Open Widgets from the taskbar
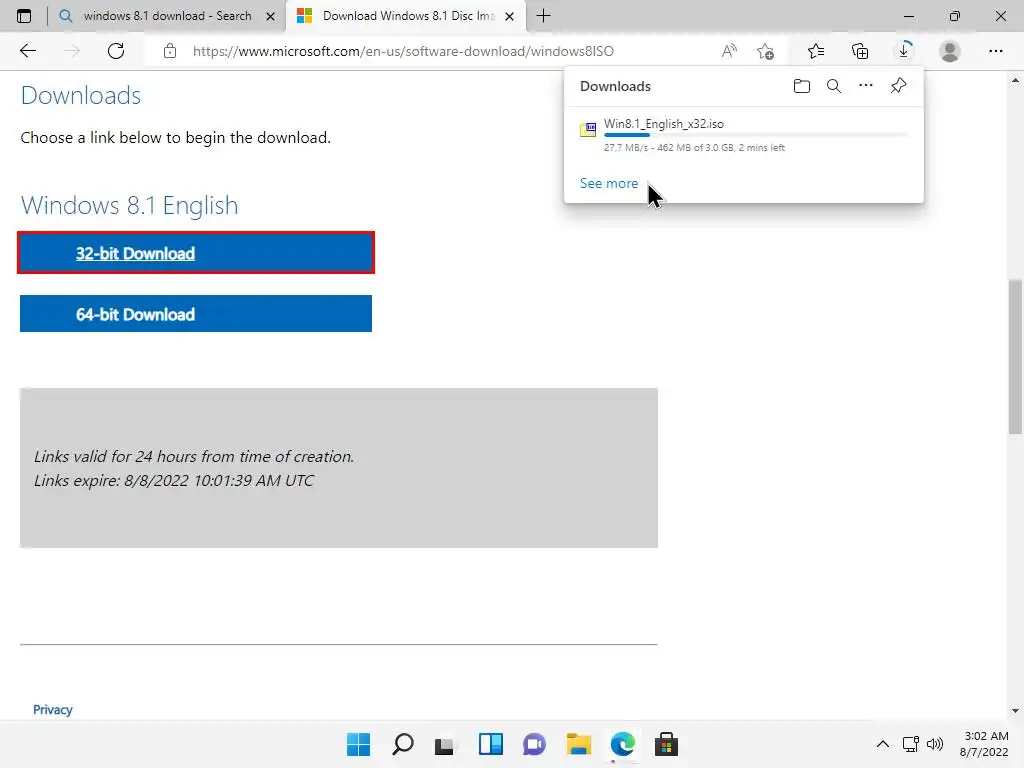Image resolution: width=1024 pixels, height=768 pixels. coord(490,744)
